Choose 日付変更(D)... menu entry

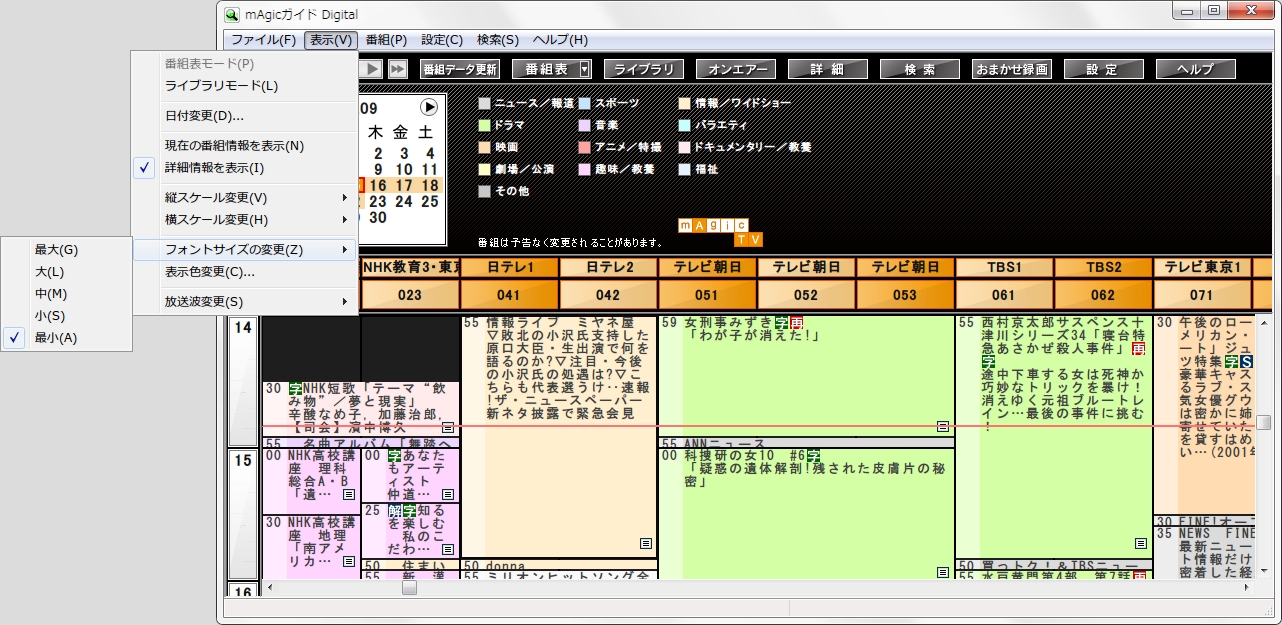245,116
